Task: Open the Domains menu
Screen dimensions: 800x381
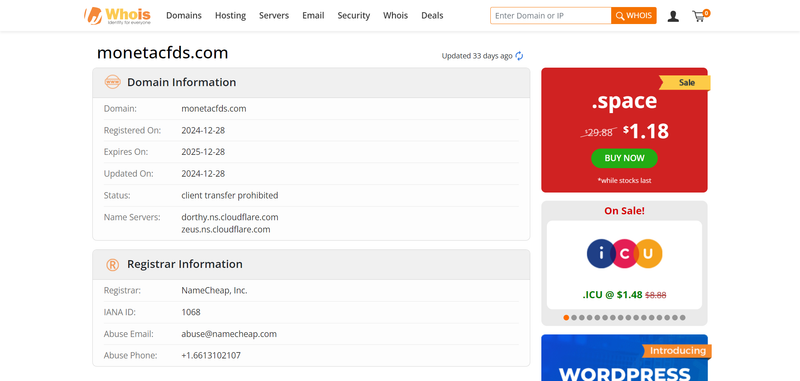Action: point(184,15)
